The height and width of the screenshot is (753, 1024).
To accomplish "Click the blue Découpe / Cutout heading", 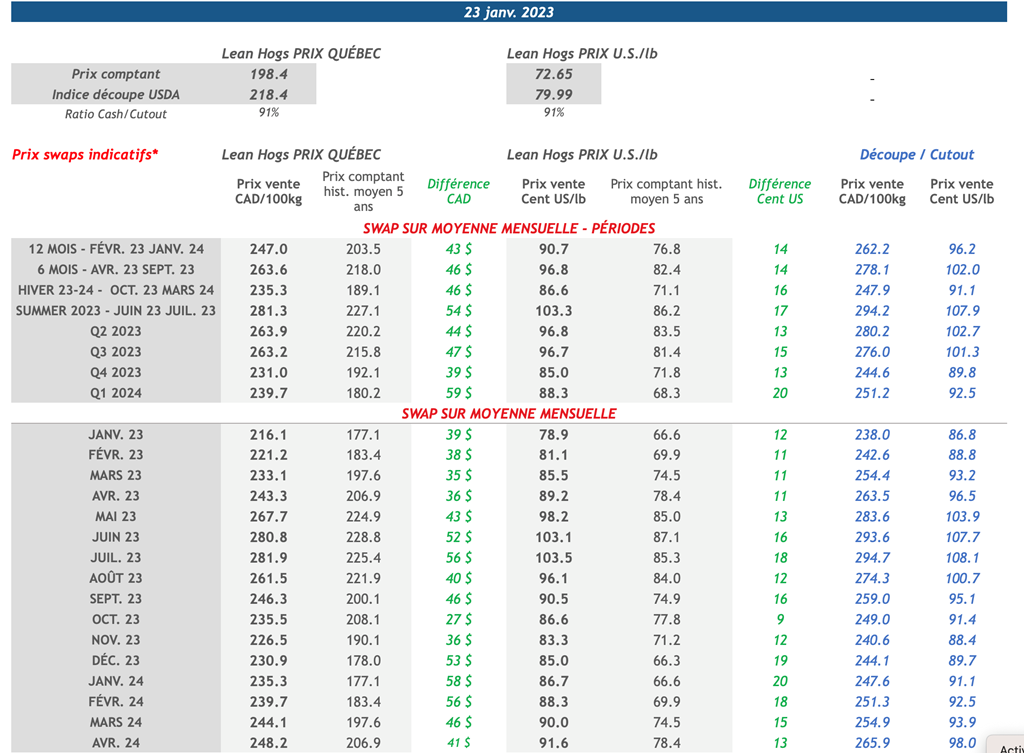I will pos(916,155).
